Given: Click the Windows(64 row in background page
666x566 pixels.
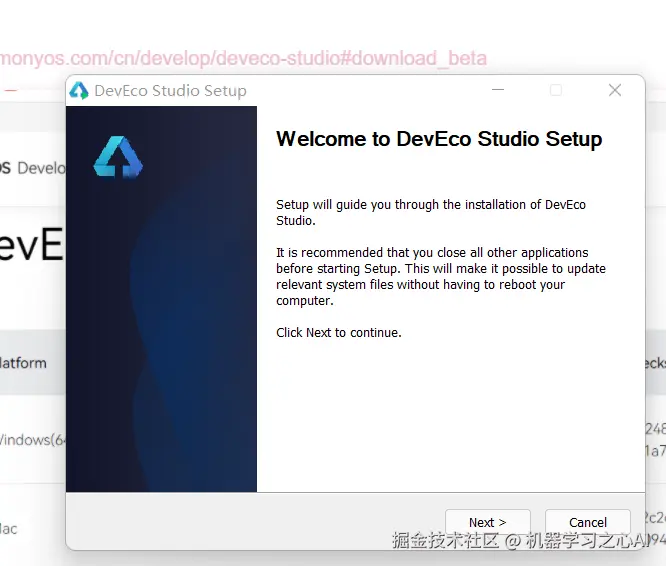Looking at the screenshot, I should click(x=32, y=439).
